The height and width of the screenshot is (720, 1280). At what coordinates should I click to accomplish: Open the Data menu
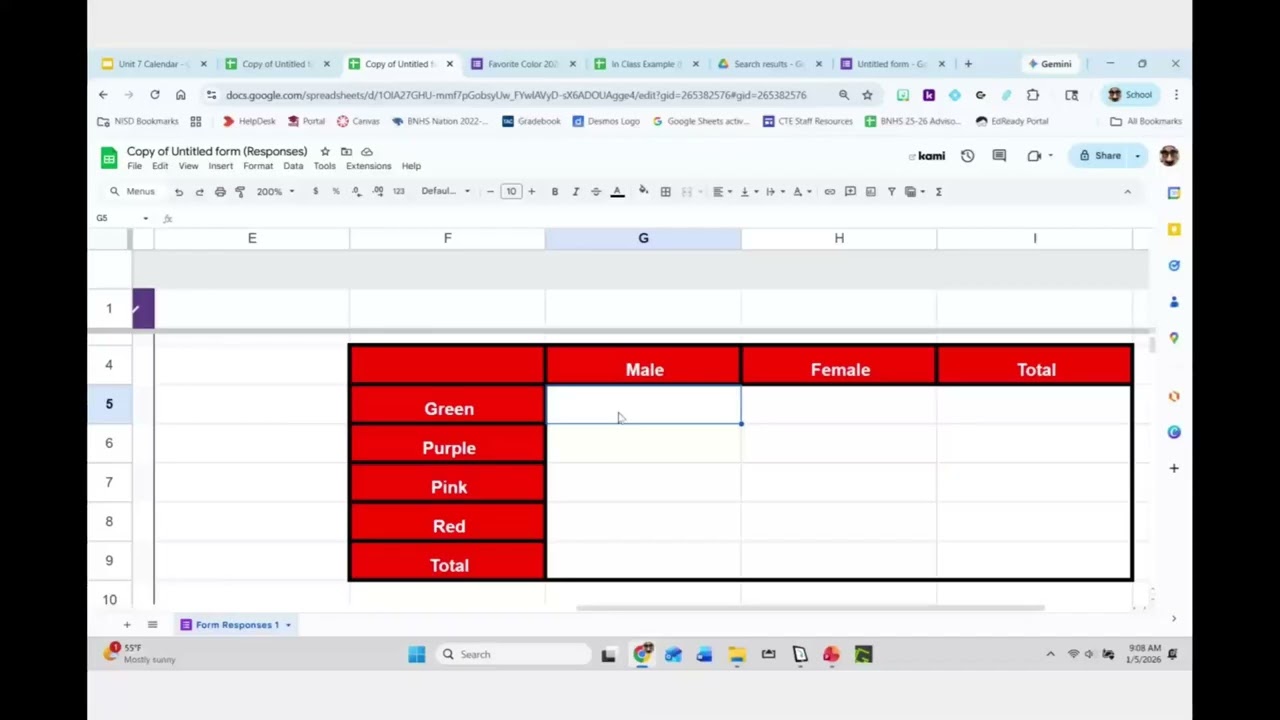[293, 166]
